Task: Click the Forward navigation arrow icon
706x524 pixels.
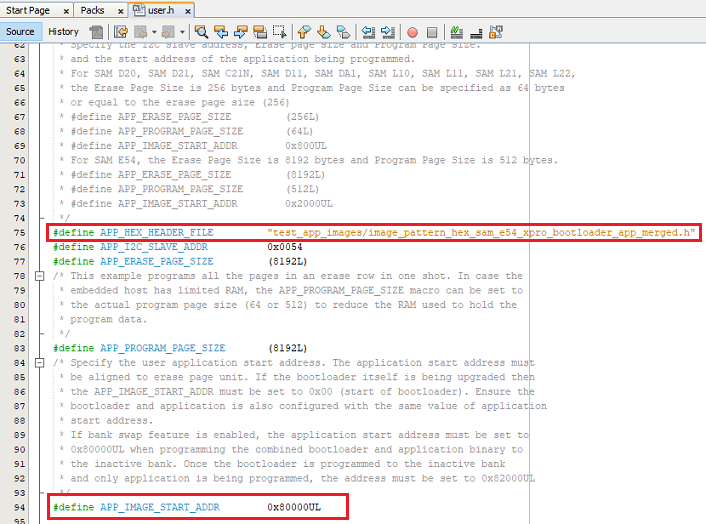Action: pos(168,32)
